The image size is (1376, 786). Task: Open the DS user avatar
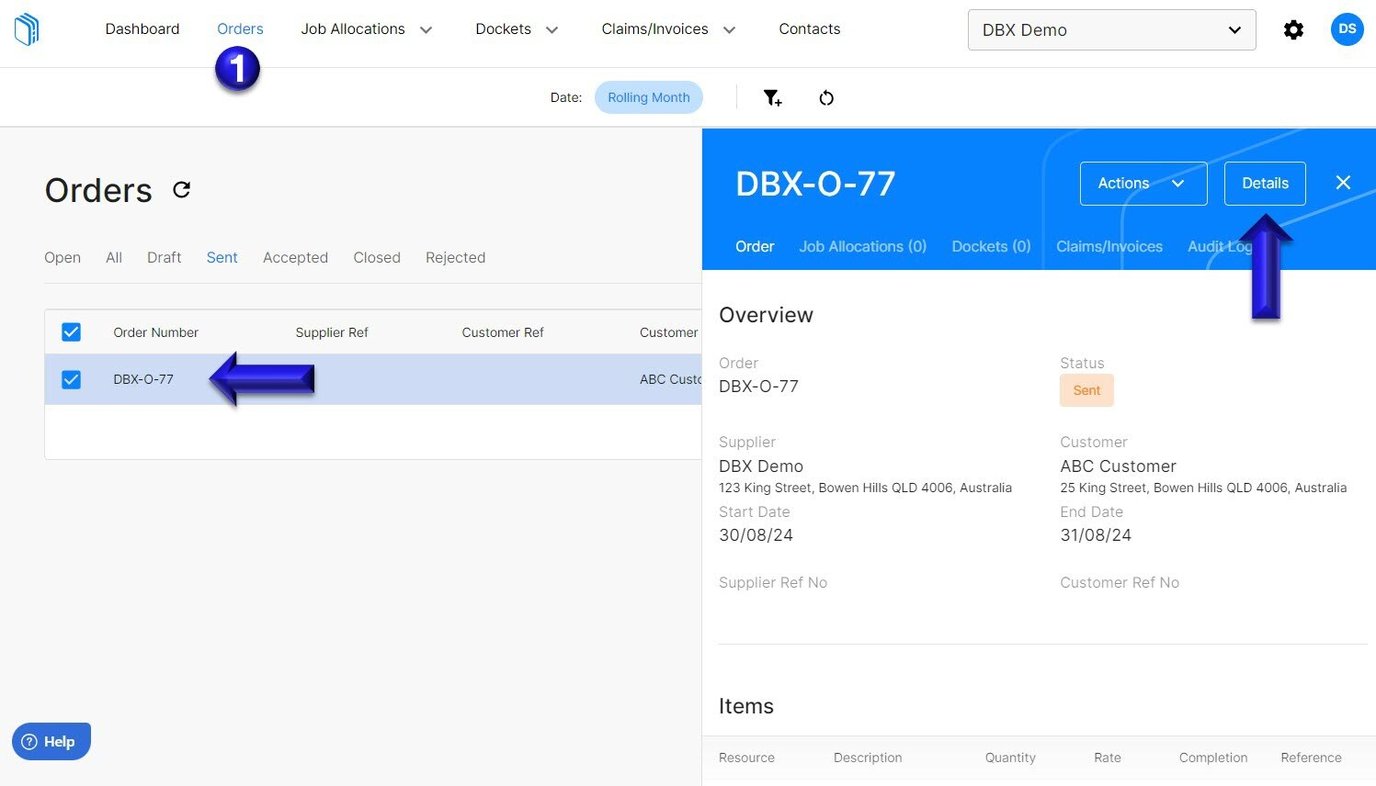[x=1347, y=29]
